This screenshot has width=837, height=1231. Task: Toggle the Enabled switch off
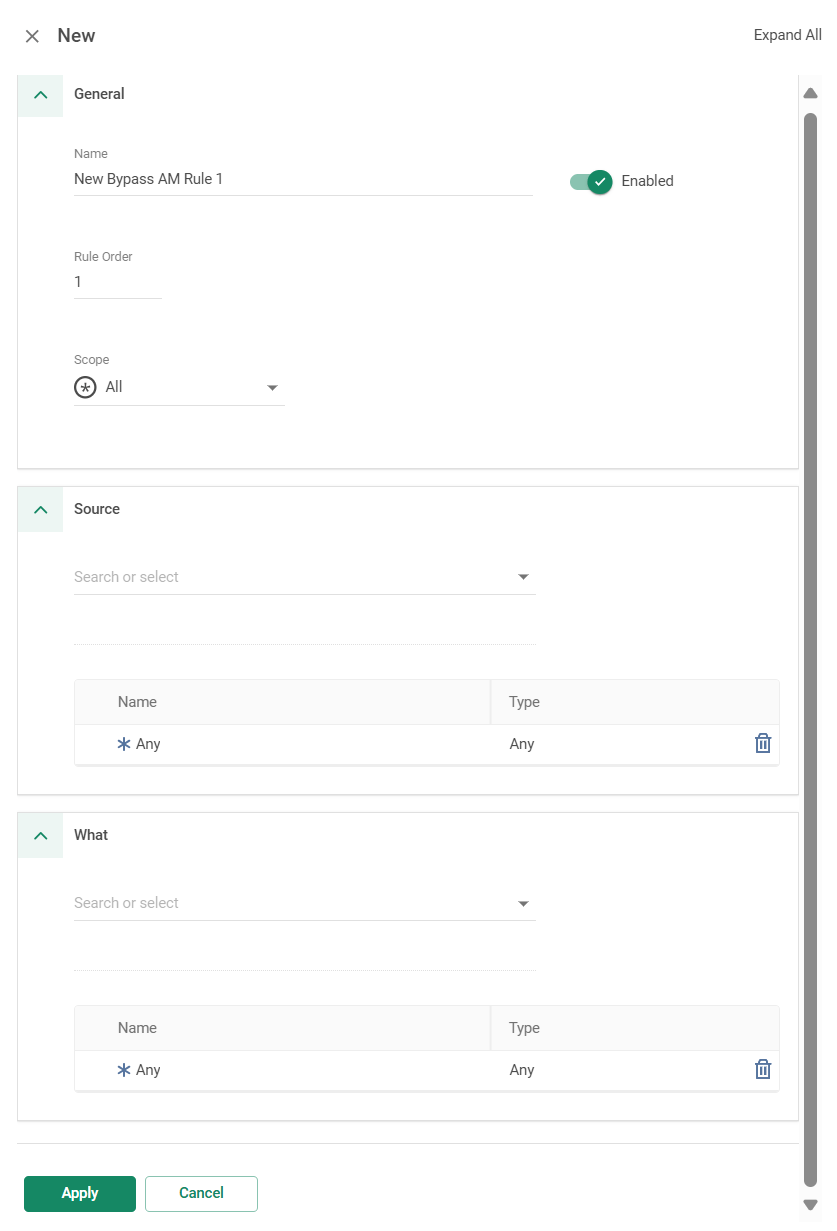tap(591, 181)
